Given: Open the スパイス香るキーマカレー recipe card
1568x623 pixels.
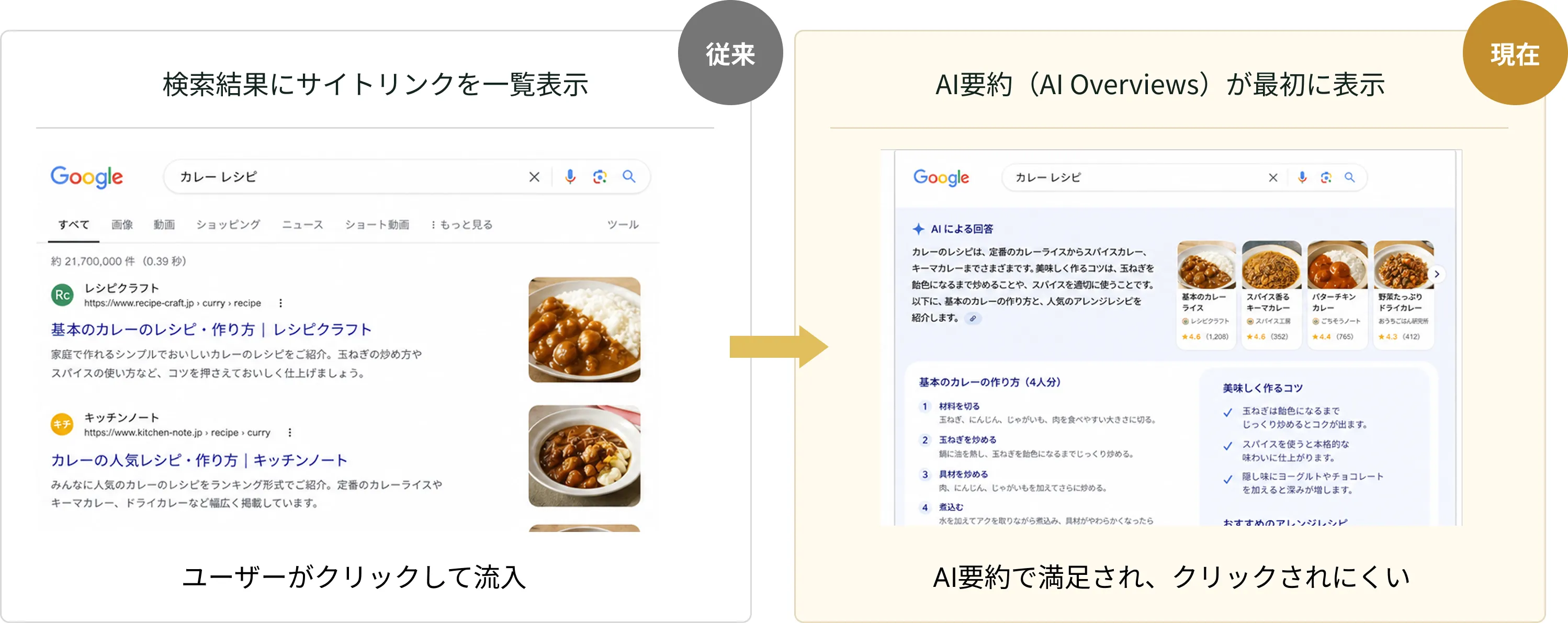Looking at the screenshot, I should click(x=1271, y=294).
